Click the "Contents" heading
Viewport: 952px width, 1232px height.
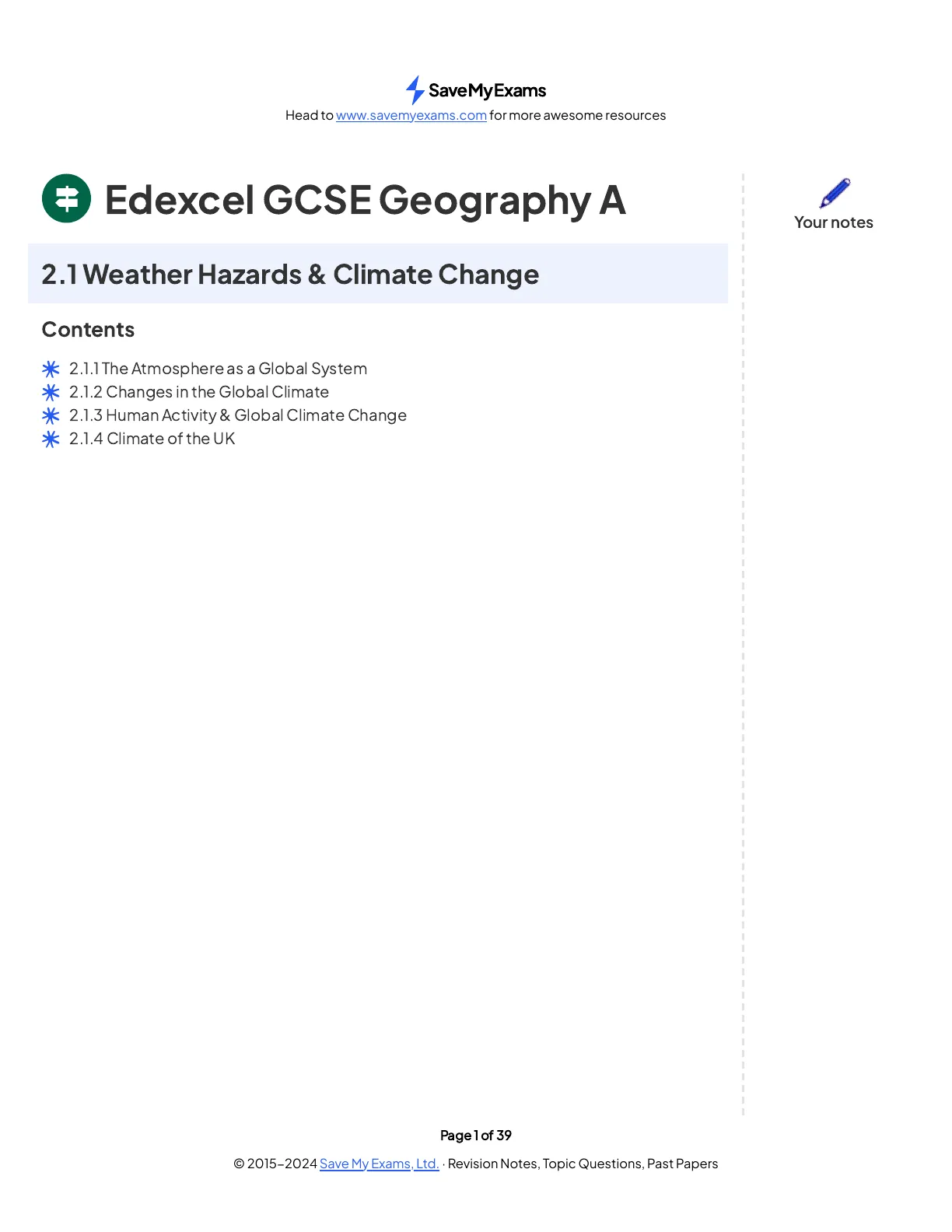point(88,330)
